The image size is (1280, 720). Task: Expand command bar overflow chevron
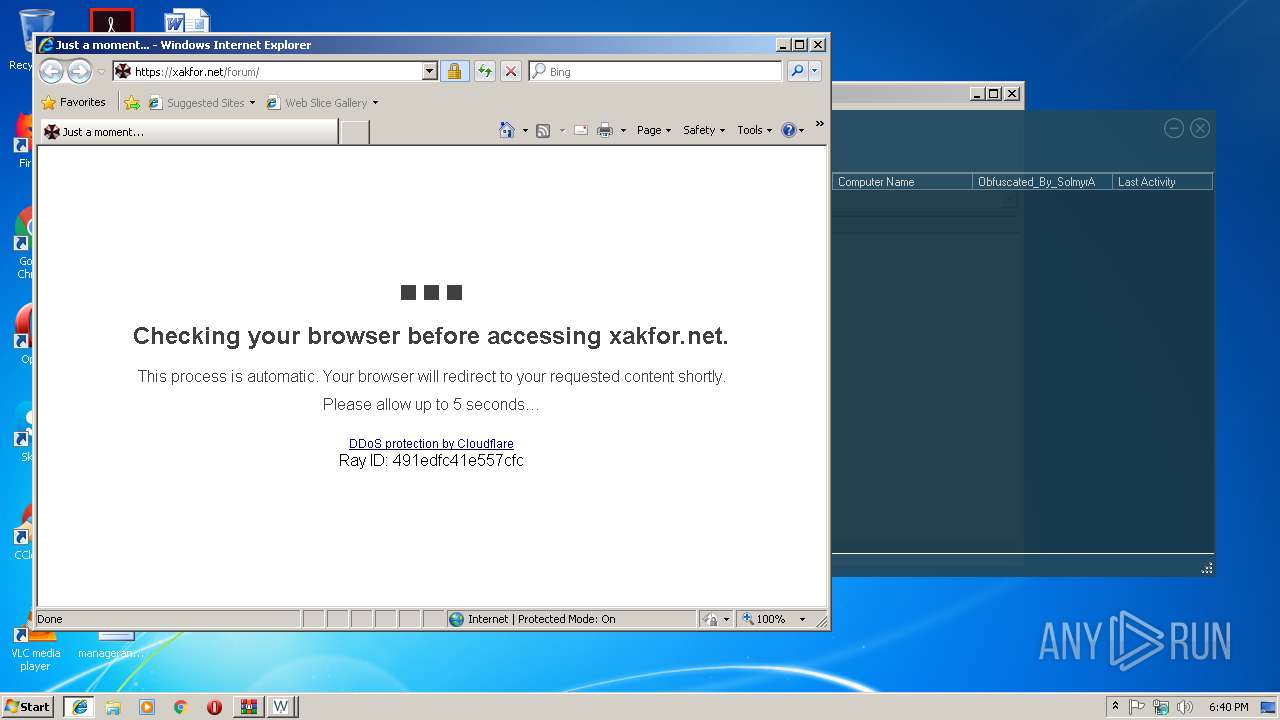(x=820, y=124)
